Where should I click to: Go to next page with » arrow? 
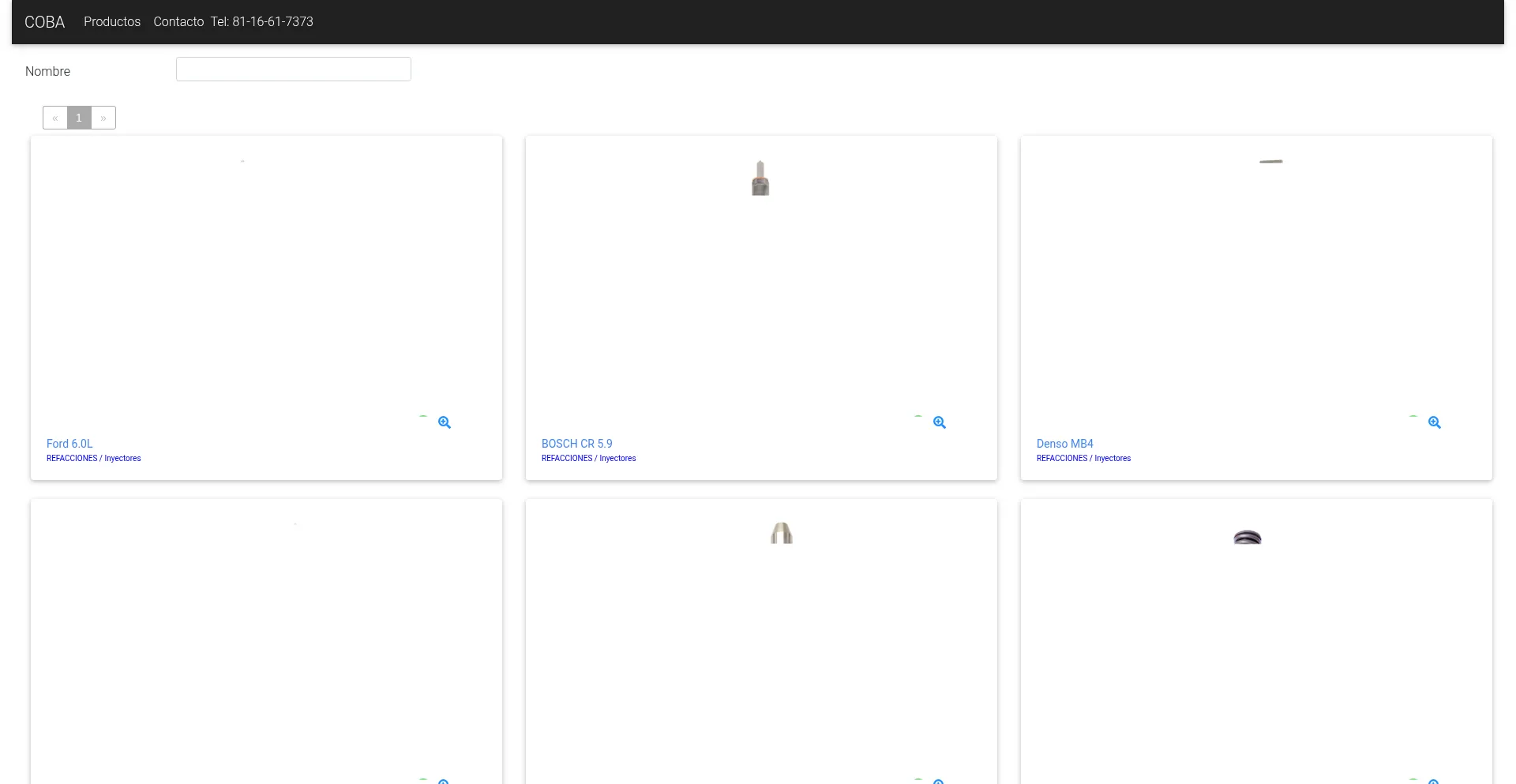(103, 118)
